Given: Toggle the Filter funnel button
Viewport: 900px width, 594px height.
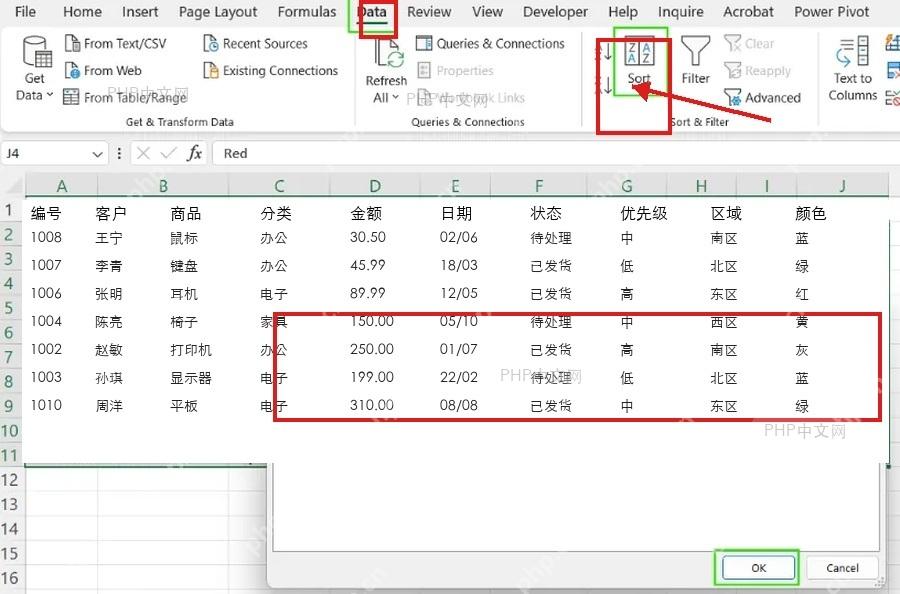Looking at the screenshot, I should (x=695, y=60).
